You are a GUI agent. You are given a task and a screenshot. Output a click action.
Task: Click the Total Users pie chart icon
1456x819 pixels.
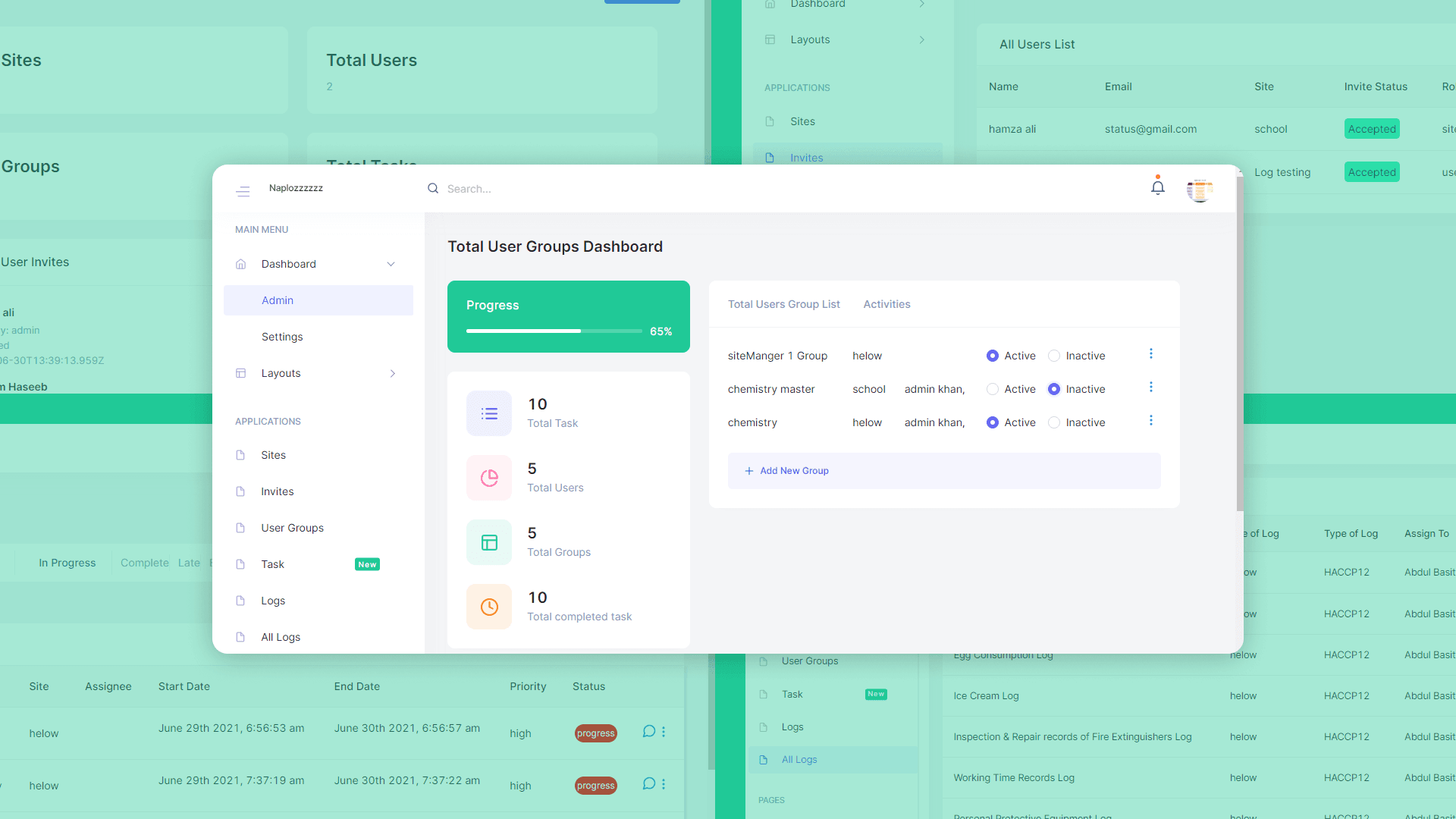click(x=489, y=478)
